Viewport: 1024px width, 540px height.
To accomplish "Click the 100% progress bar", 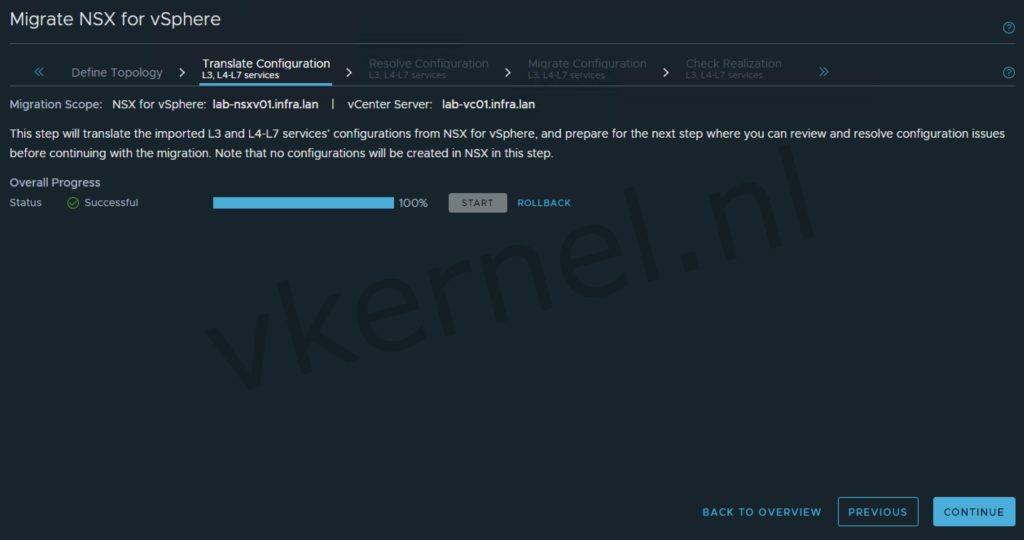I will 303,203.
